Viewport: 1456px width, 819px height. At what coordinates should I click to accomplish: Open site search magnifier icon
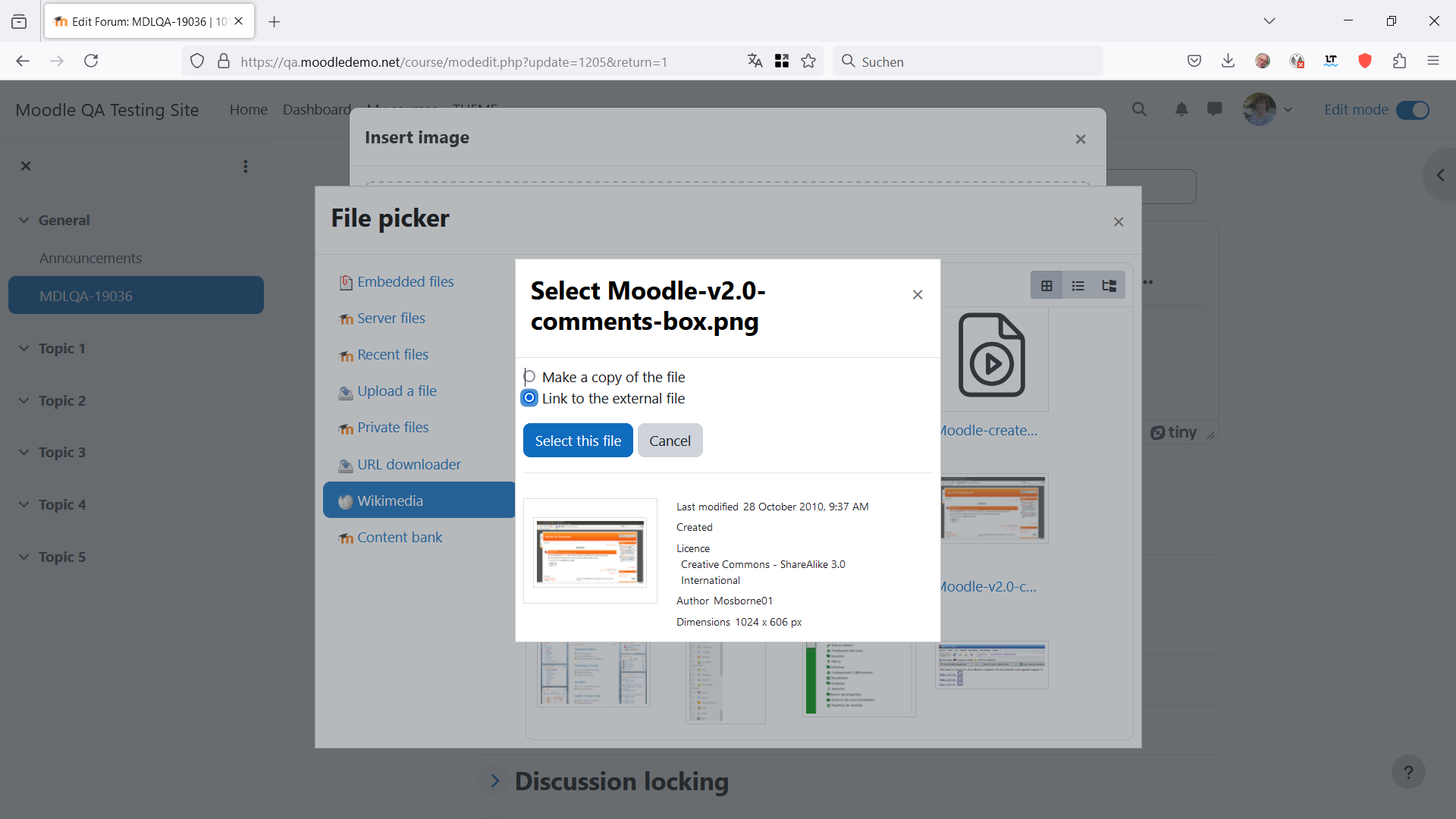1139,109
